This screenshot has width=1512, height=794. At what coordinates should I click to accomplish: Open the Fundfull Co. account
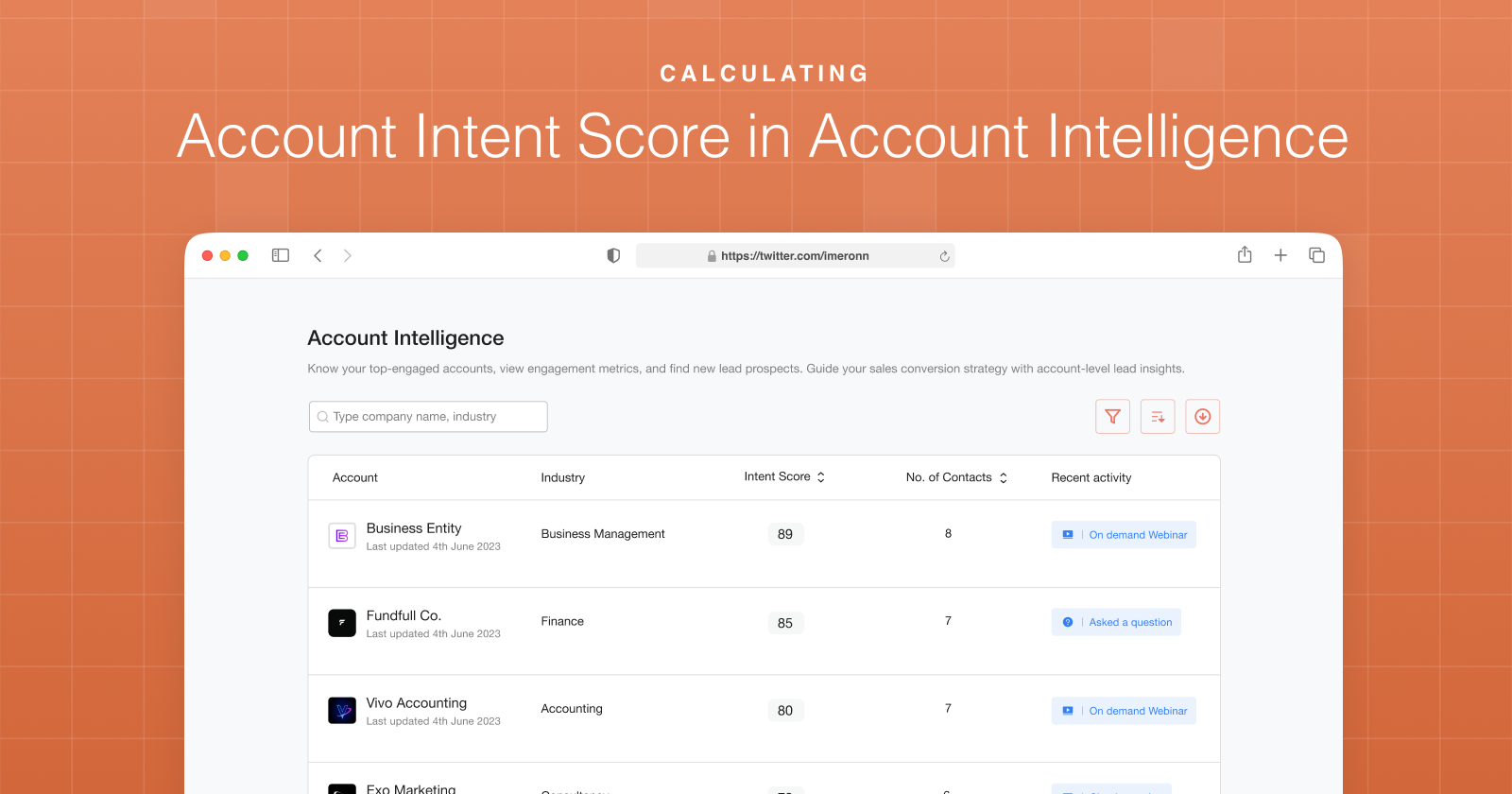(x=404, y=615)
